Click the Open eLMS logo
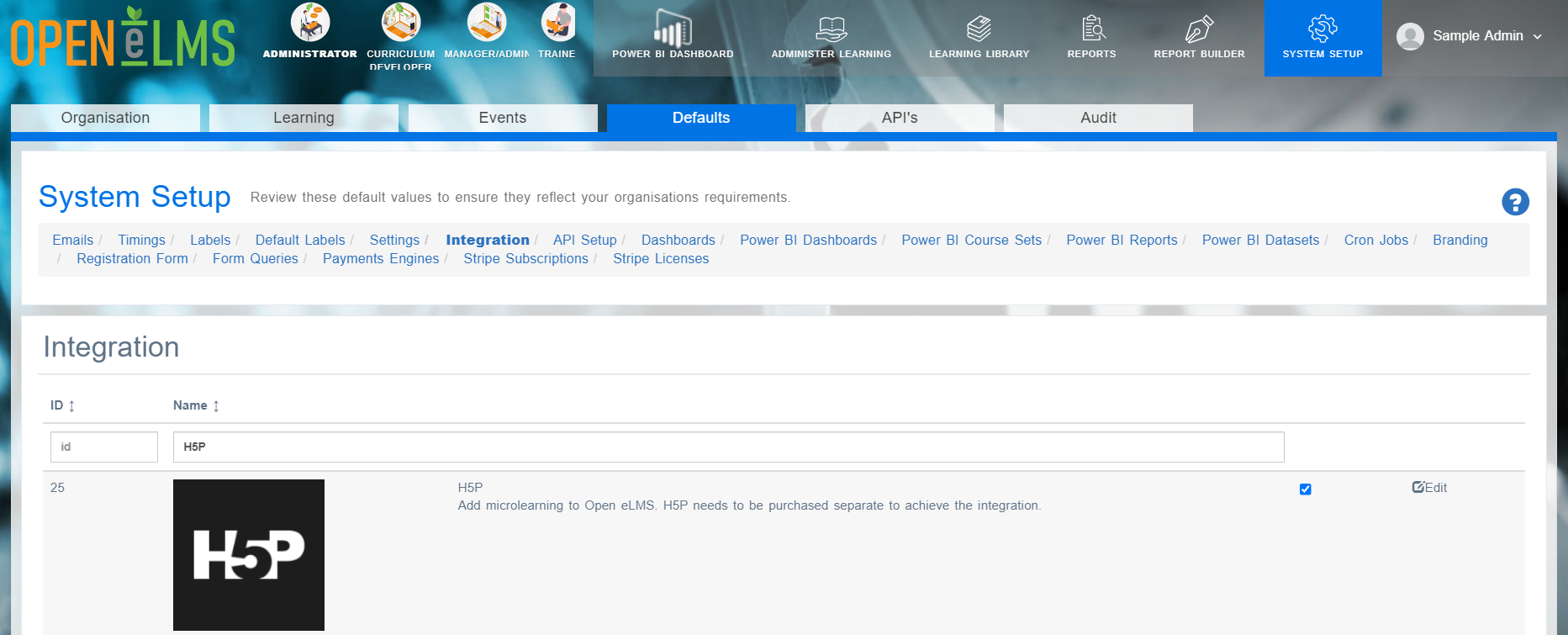The width and height of the screenshot is (1568, 635). point(123,38)
